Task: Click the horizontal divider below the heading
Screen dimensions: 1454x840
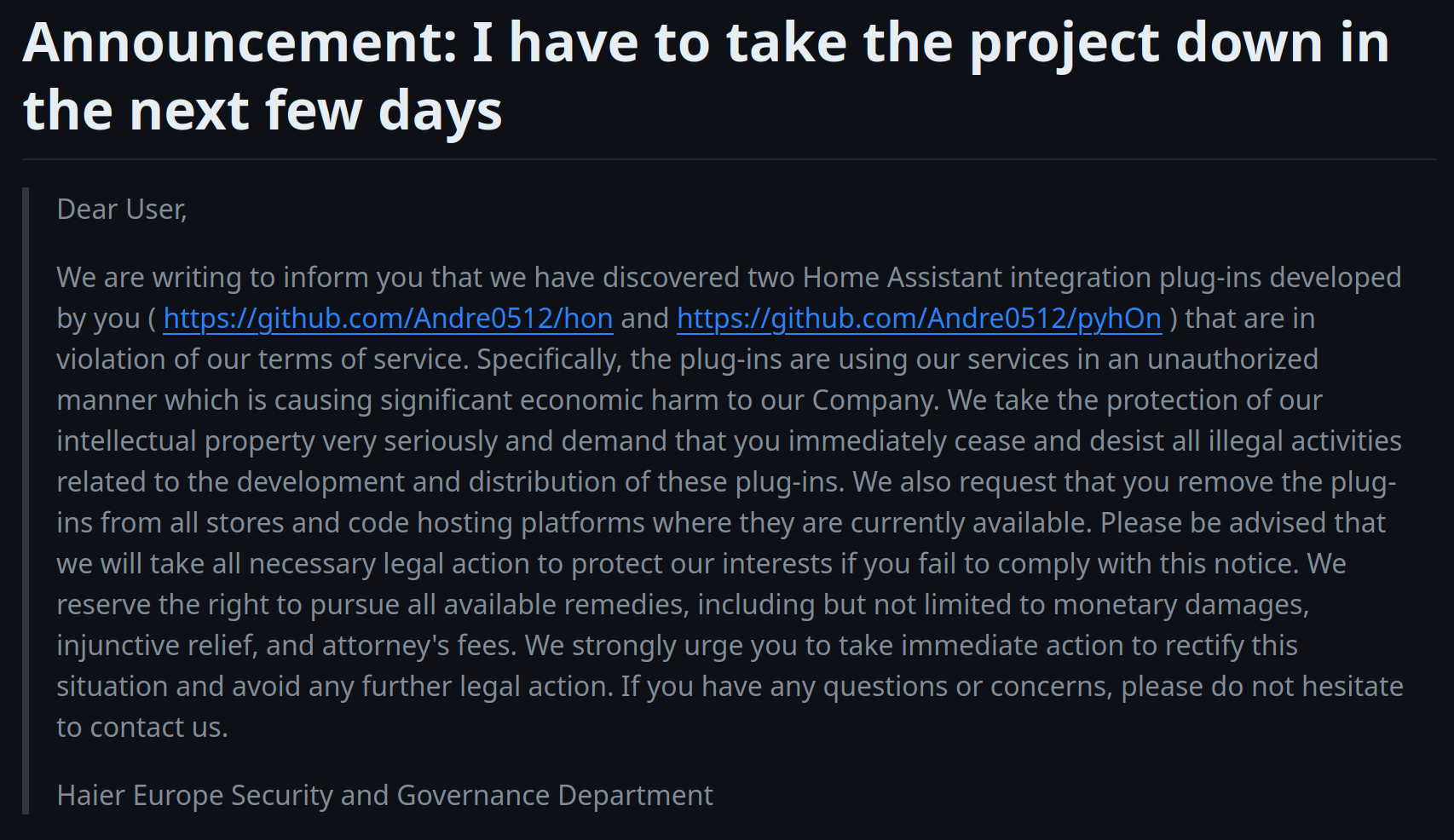Action: (x=729, y=159)
